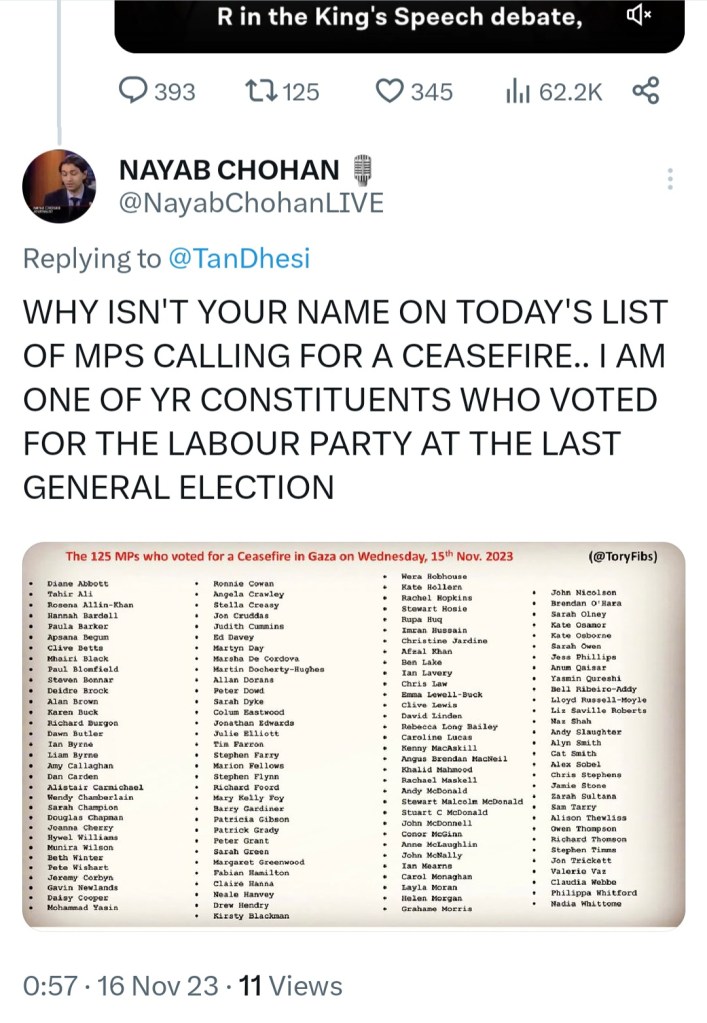Open Nayab Chohan's profile avatar
Image resolution: width=707 pixels, height=1023 pixels.
pos(59,187)
